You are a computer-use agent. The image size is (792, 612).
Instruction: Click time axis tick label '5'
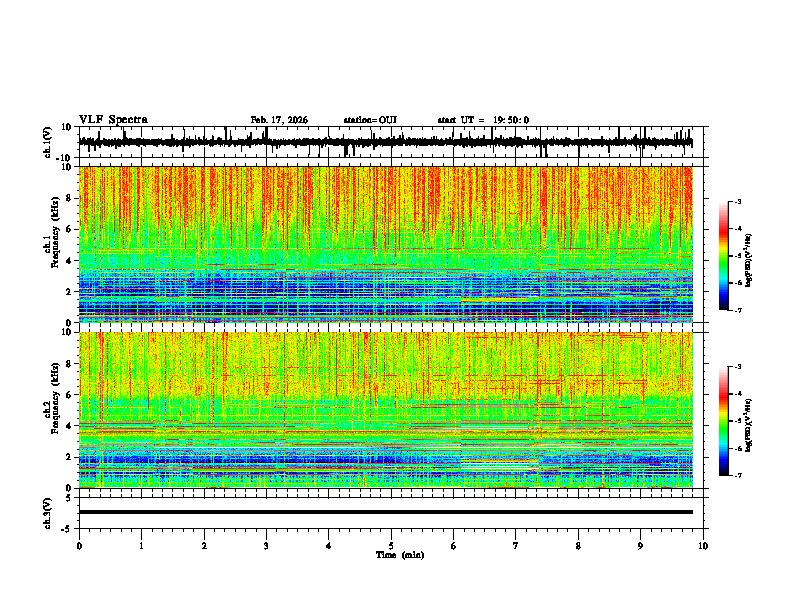(391, 546)
